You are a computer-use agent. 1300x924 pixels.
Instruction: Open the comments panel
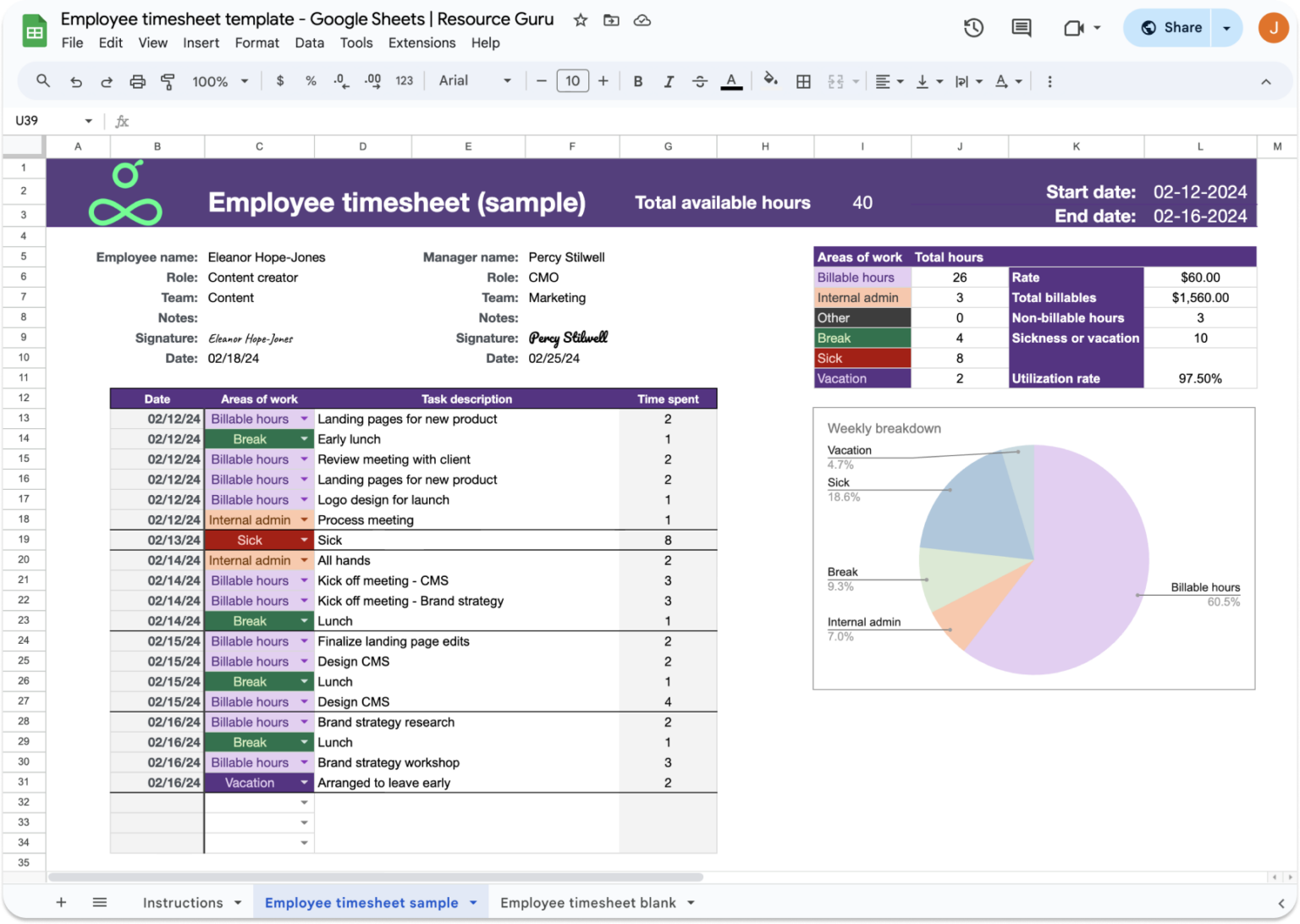coord(1020,28)
